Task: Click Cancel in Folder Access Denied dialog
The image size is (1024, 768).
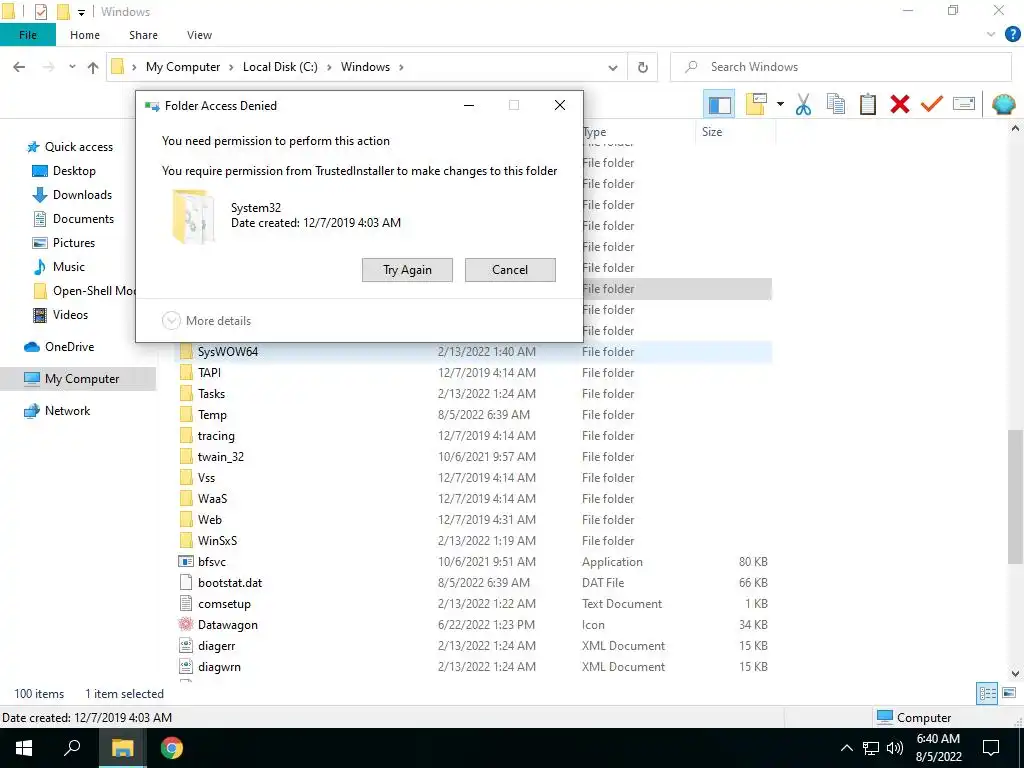Action: click(x=510, y=270)
